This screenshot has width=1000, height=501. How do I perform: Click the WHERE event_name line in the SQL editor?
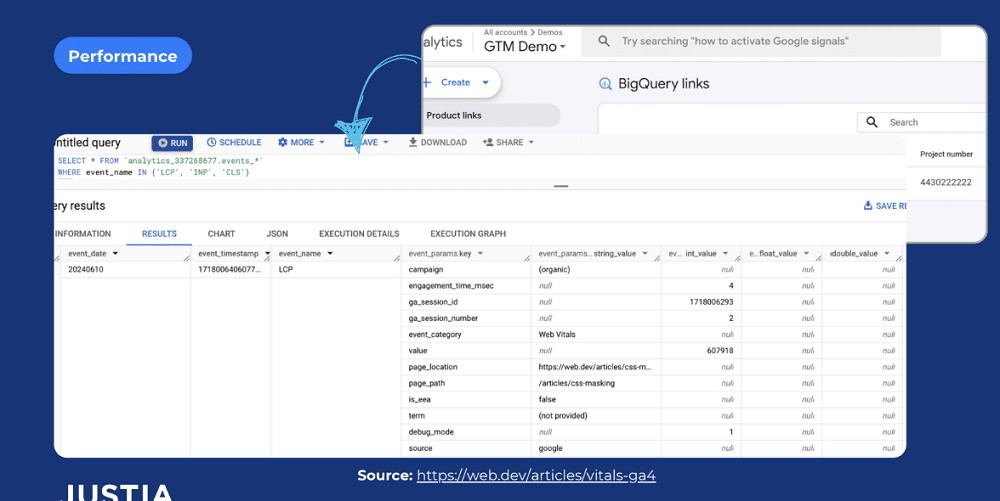153,173
